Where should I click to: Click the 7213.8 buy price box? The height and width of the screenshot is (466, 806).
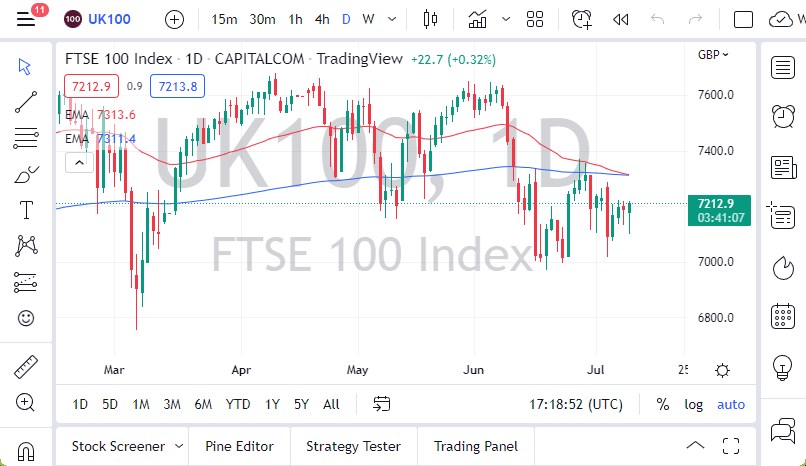176,87
